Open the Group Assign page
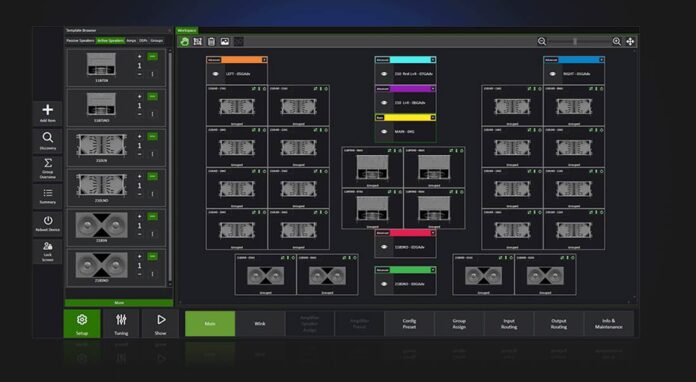696x382 pixels. pyautogui.click(x=459, y=323)
